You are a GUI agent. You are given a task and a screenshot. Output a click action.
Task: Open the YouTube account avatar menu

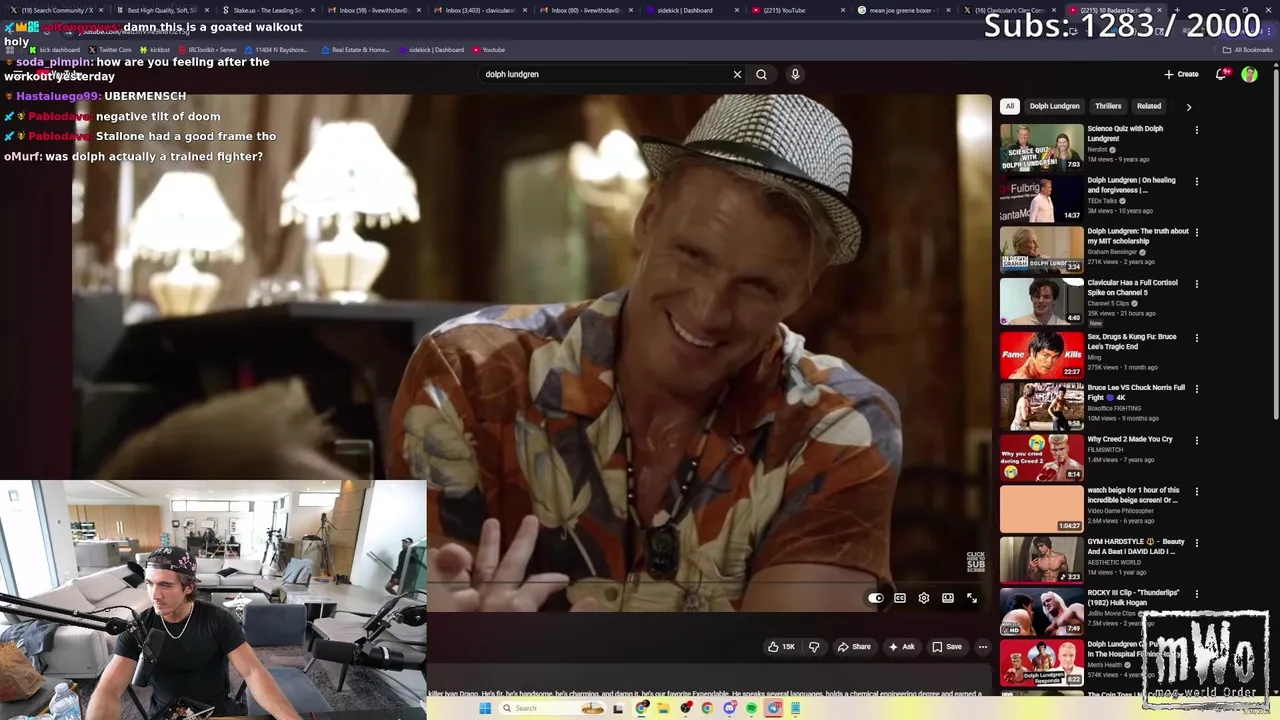[1249, 74]
